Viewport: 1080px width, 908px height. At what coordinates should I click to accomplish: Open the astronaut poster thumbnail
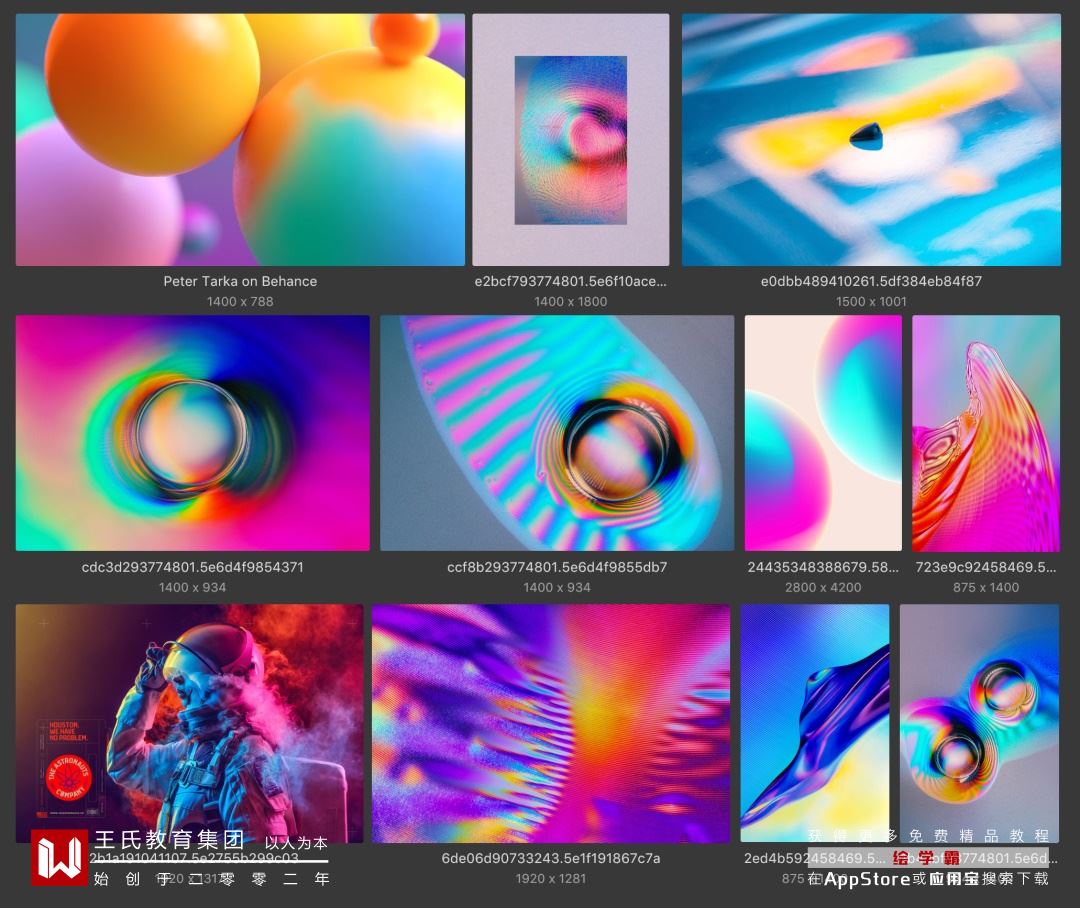pos(189,723)
